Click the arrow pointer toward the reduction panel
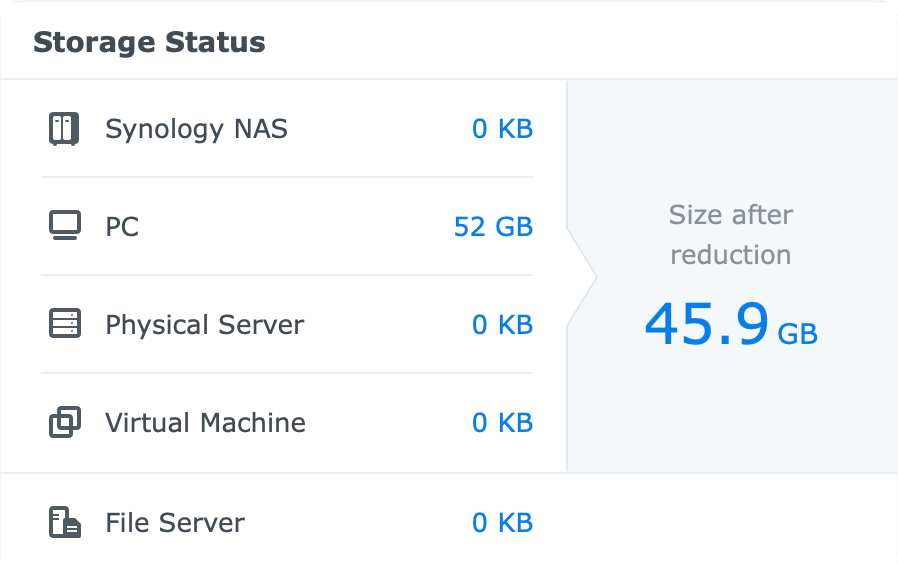898x575 pixels. (582, 277)
